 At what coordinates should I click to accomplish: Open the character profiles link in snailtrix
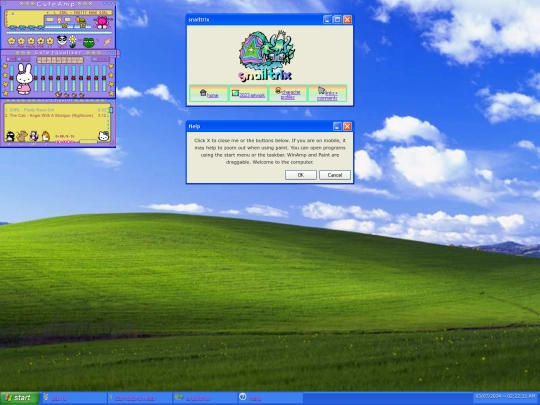[x=290, y=95]
